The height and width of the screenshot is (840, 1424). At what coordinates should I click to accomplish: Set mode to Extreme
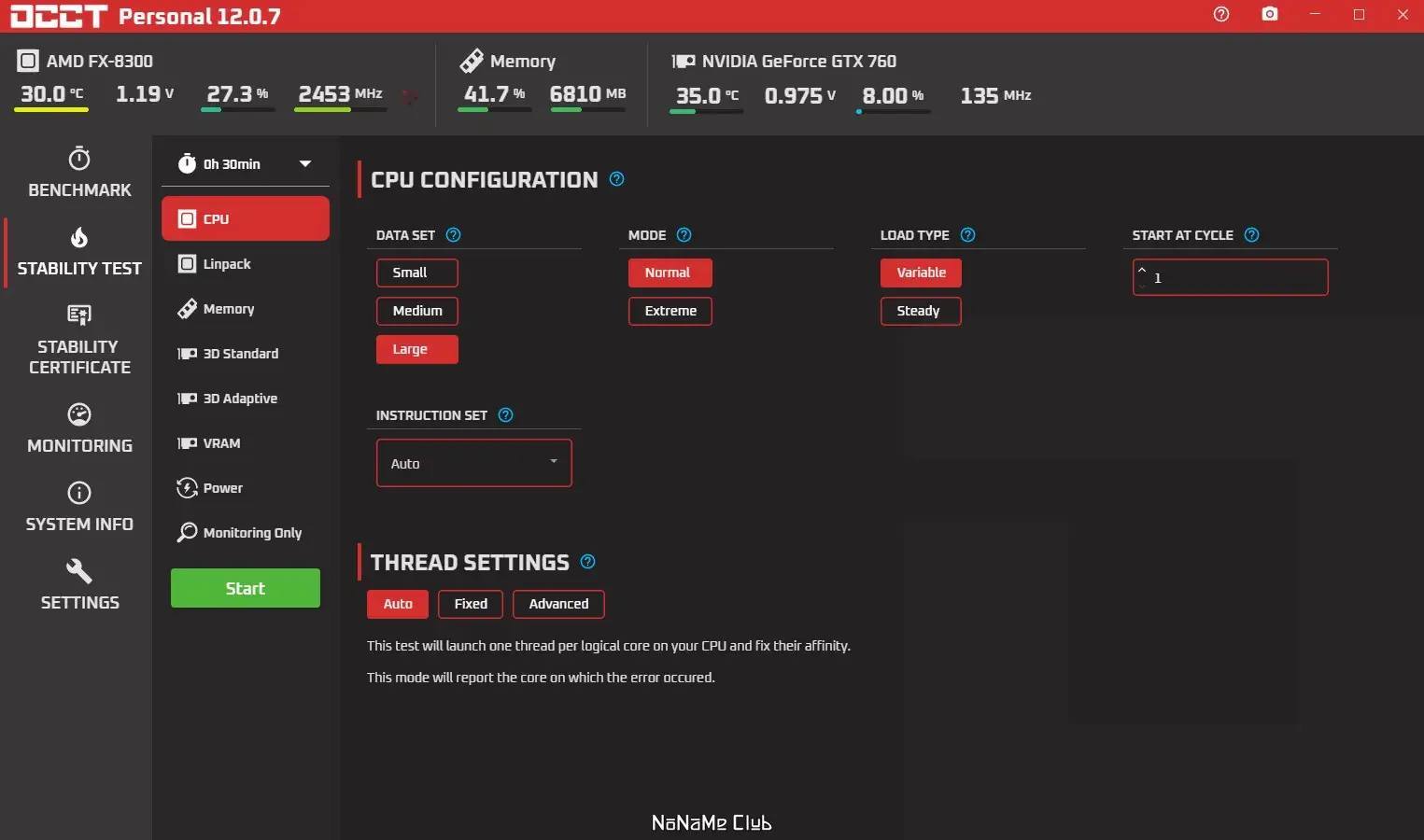670,311
